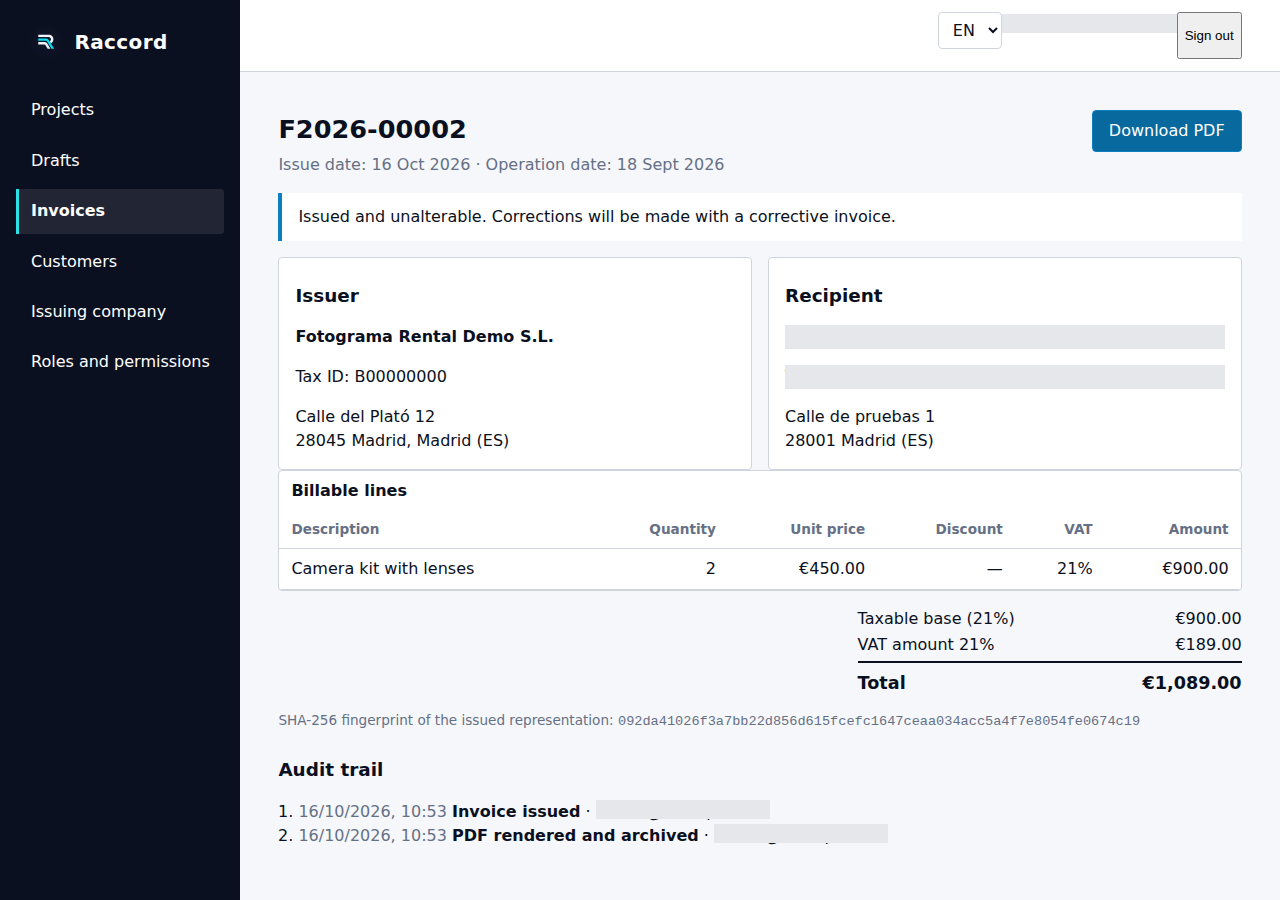Click the Discount column header
This screenshot has height=900, width=1280.
pos(969,529)
